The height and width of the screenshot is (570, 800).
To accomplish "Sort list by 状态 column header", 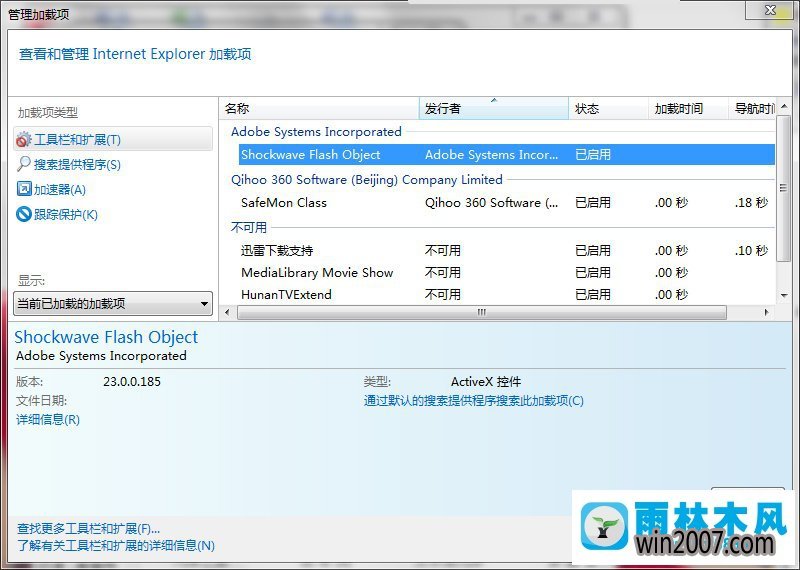I will (x=608, y=109).
